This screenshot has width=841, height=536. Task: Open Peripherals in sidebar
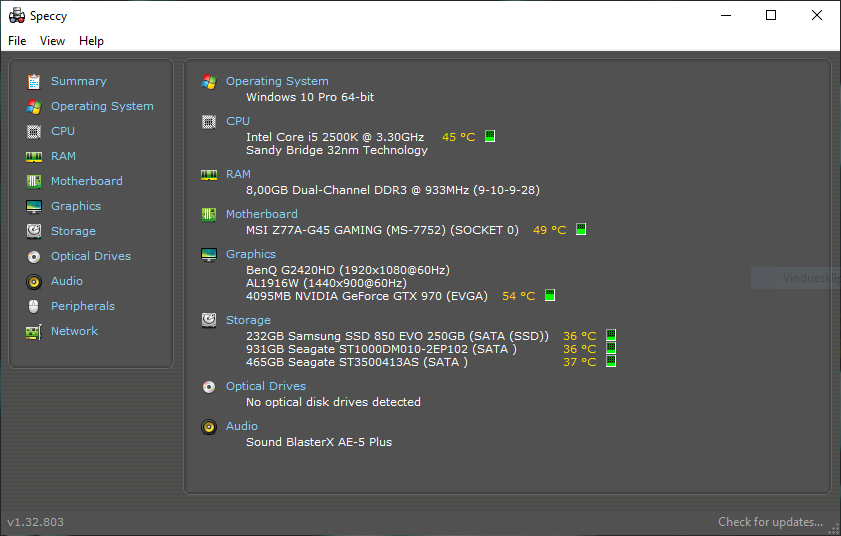83,306
